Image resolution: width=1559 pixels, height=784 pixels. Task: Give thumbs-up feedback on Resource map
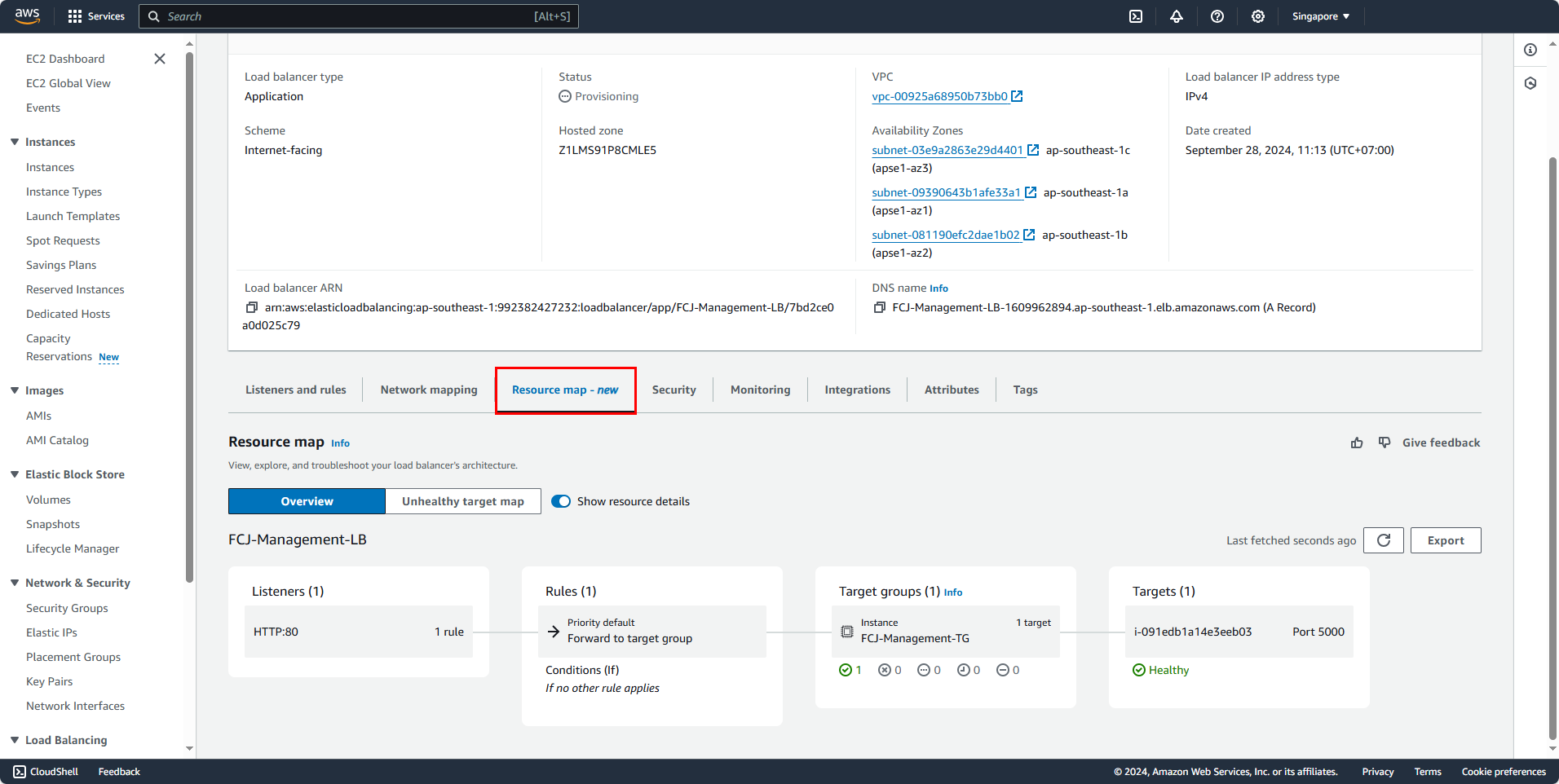click(1356, 443)
